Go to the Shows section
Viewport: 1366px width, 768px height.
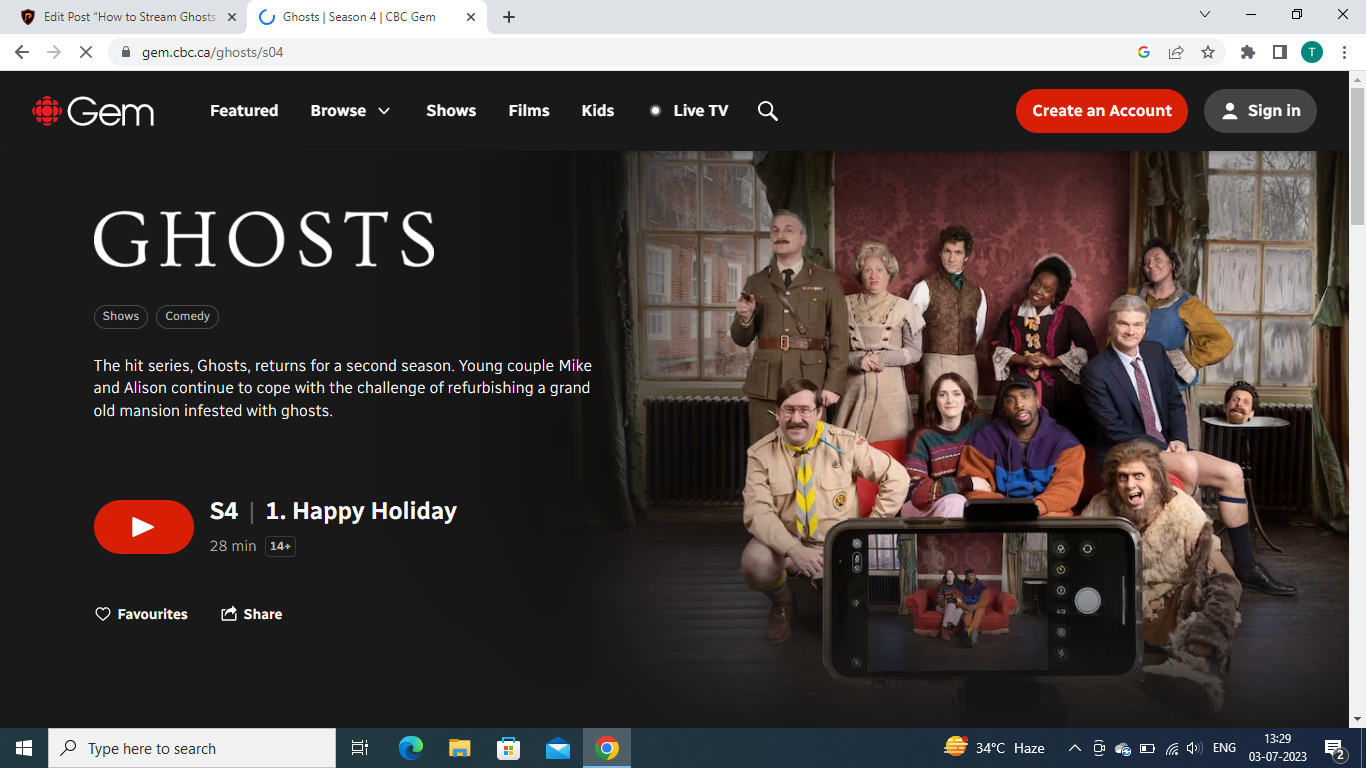(451, 111)
